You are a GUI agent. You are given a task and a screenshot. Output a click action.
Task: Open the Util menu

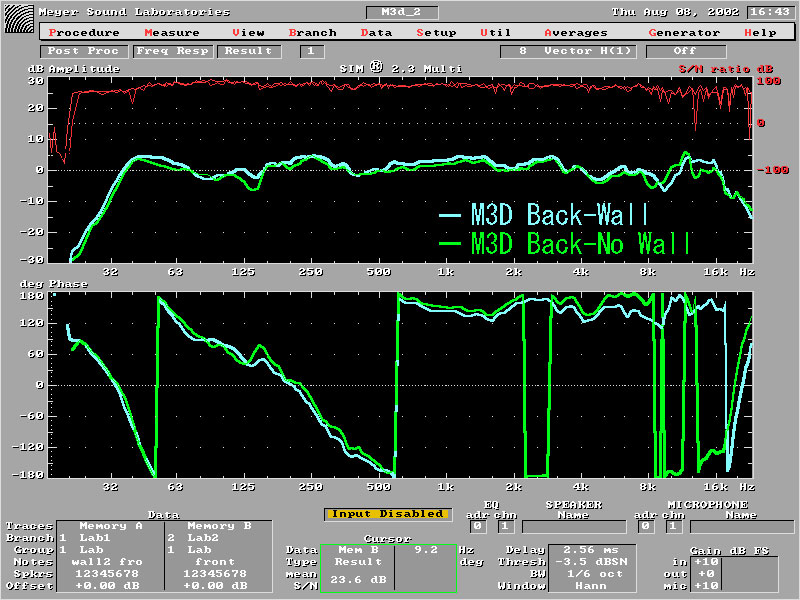click(x=495, y=33)
